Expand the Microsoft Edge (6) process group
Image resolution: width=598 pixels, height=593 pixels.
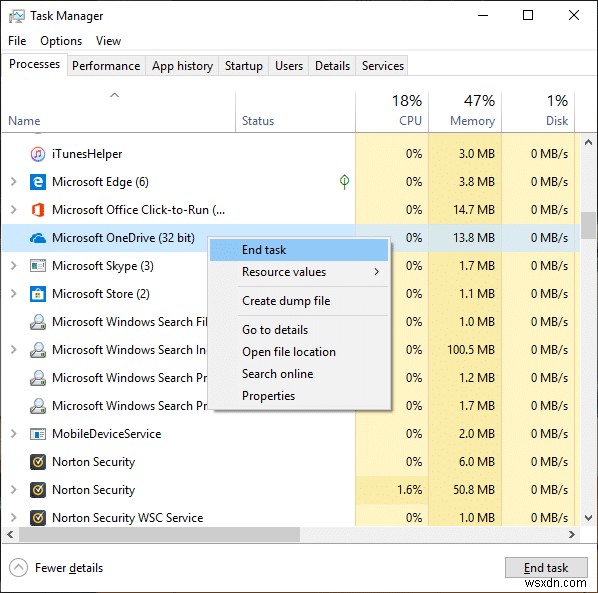pos(13,182)
